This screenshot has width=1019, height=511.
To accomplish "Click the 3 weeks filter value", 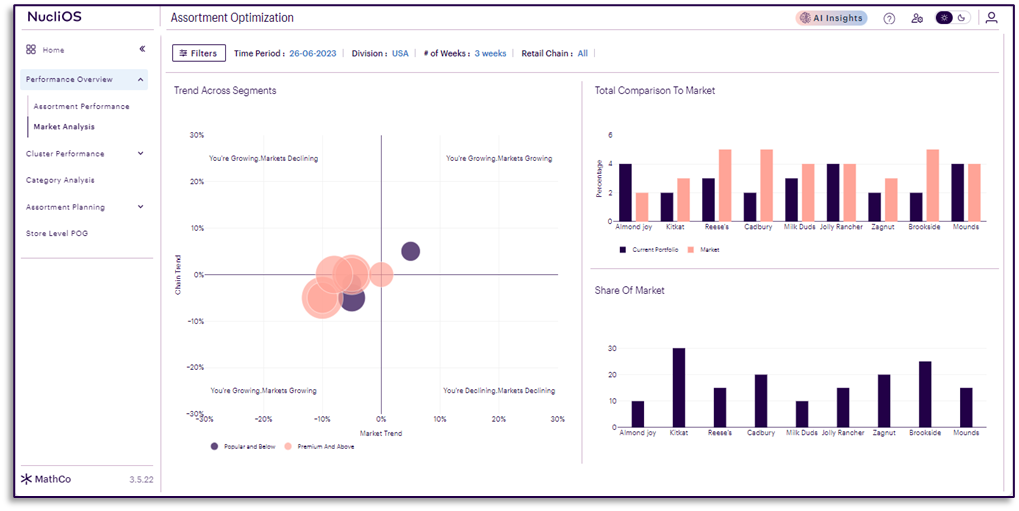I will click(490, 53).
